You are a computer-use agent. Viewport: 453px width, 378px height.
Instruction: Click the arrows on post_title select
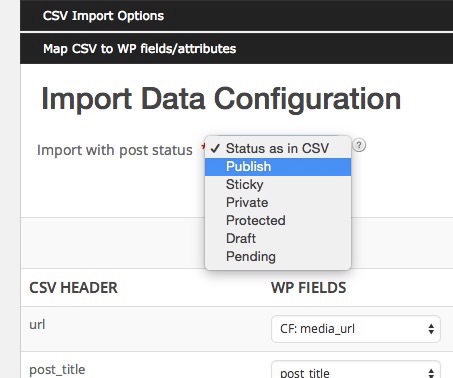click(431, 373)
